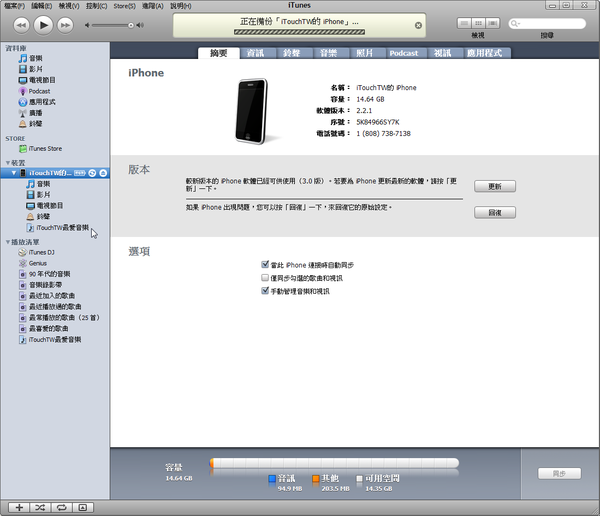
Task: Toggle auto-sync when iPhone connected checkbox
Action: coord(265,265)
